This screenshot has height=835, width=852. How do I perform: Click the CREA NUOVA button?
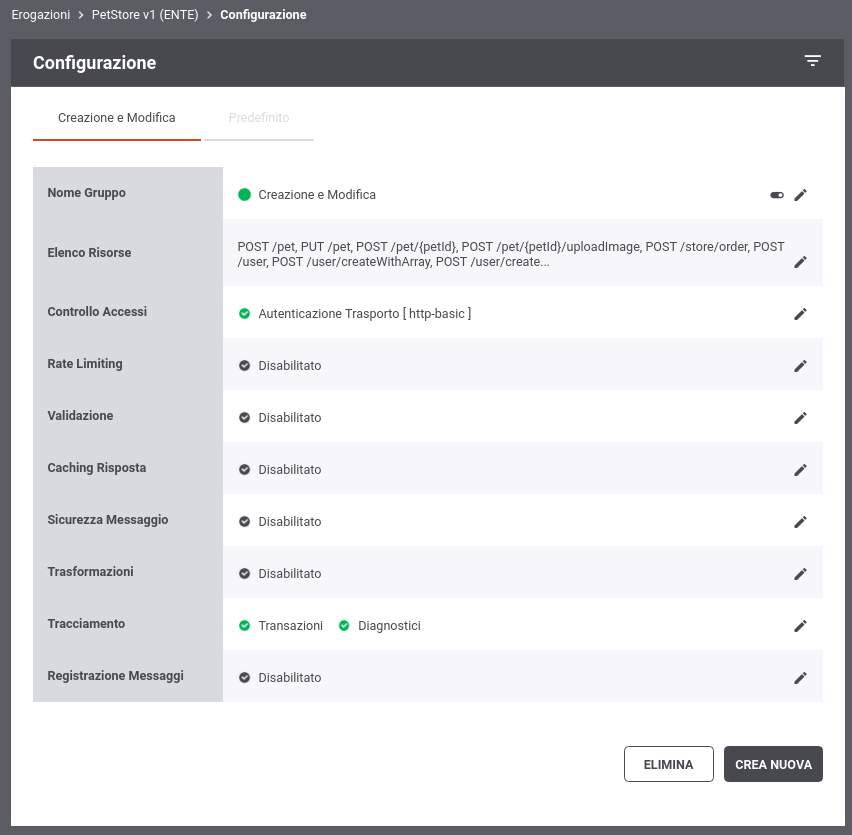tap(773, 764)
